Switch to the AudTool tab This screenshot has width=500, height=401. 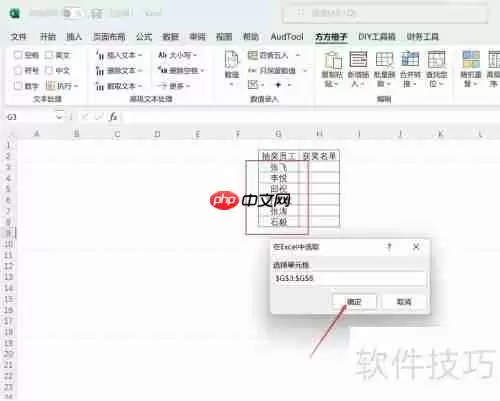[x=287, y=36]
